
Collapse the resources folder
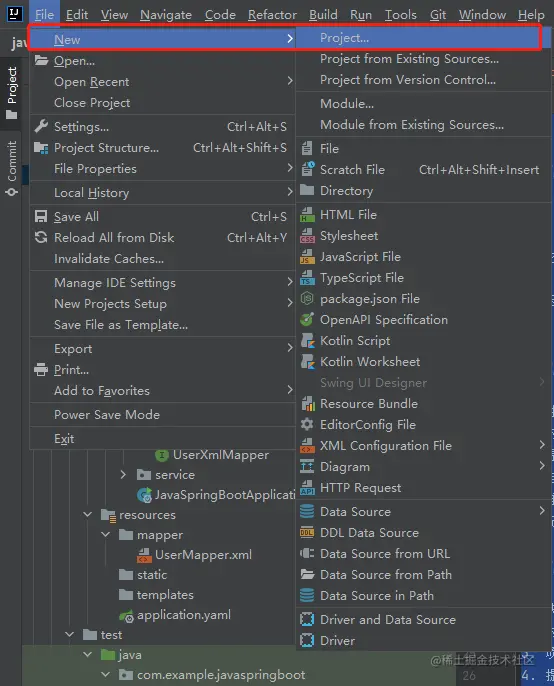pyautogui.click(x=88, y=514)
